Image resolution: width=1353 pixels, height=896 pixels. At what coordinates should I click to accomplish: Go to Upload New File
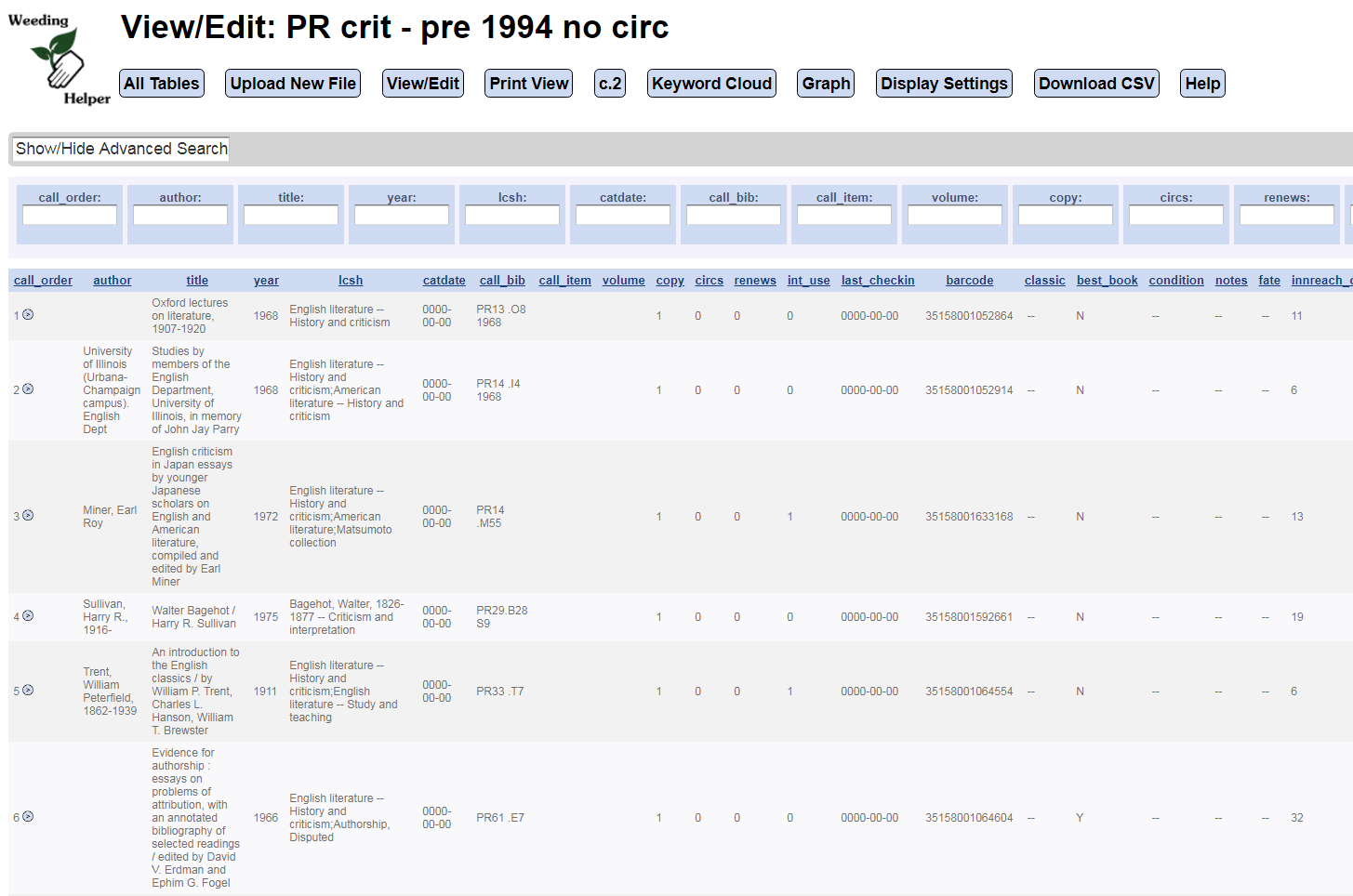tap(293, 84)
